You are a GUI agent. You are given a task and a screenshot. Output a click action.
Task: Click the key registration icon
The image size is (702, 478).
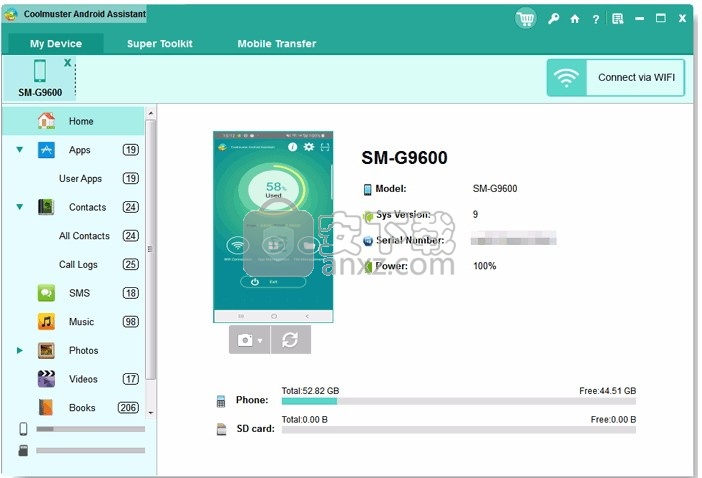coord(553,19)
